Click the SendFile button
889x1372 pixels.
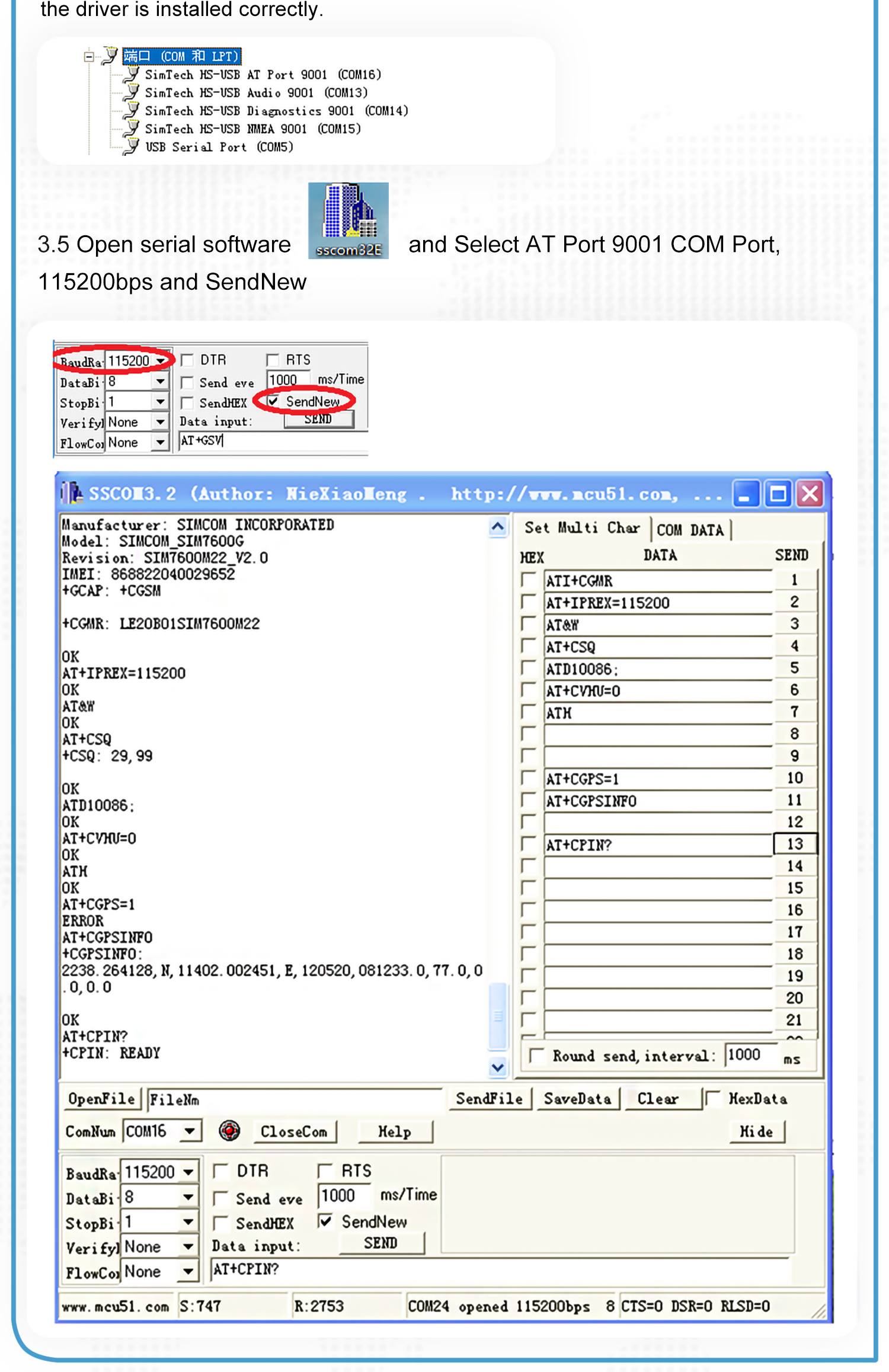(x=490, y=1099)
